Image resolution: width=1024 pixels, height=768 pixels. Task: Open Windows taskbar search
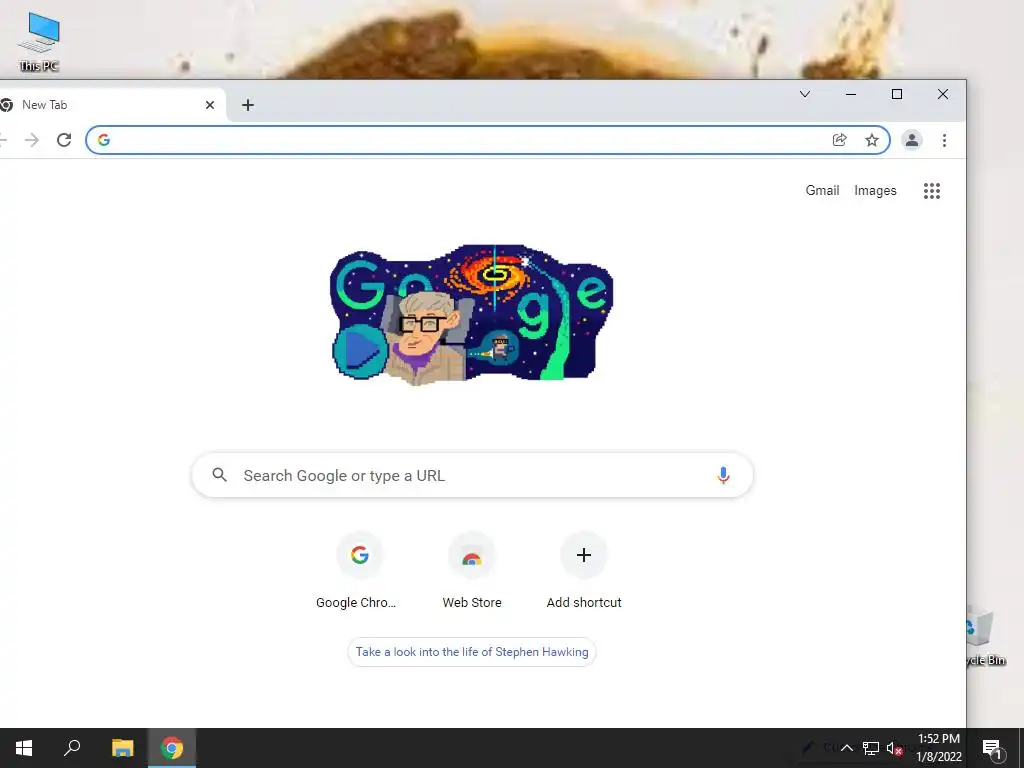click(72, 748)
